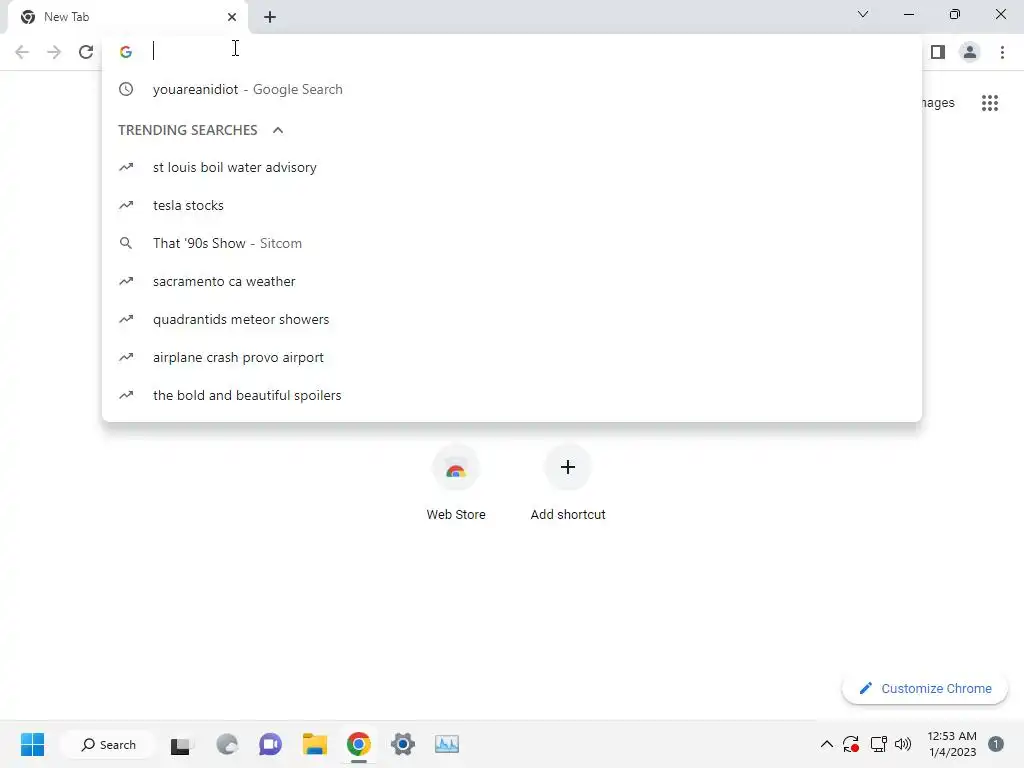Image resolution: width=1024 pixels, height=768 pixels.
Task: Click the forward navigation arrow
Action: (x=54, y=52)
